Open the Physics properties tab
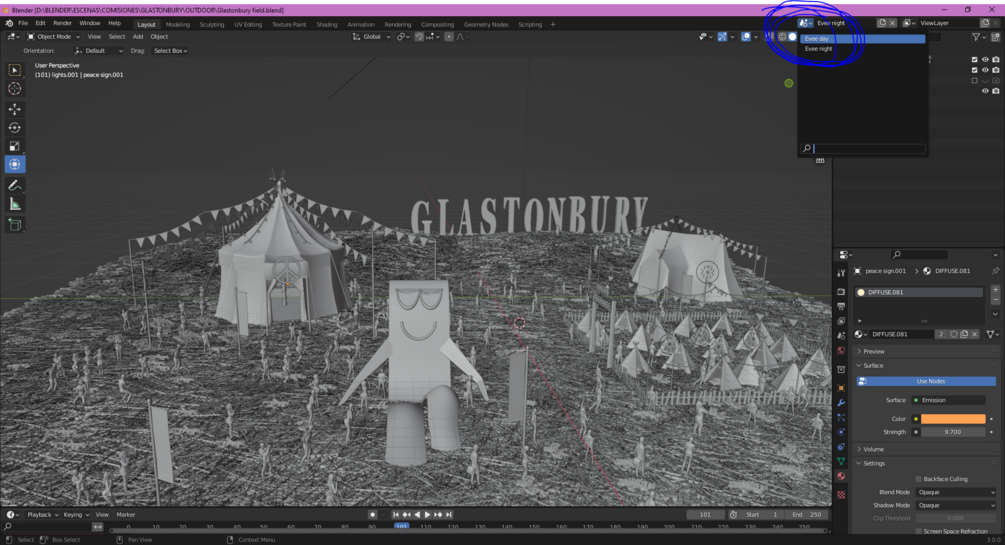 pyautogui.click(x=841, y=432)
